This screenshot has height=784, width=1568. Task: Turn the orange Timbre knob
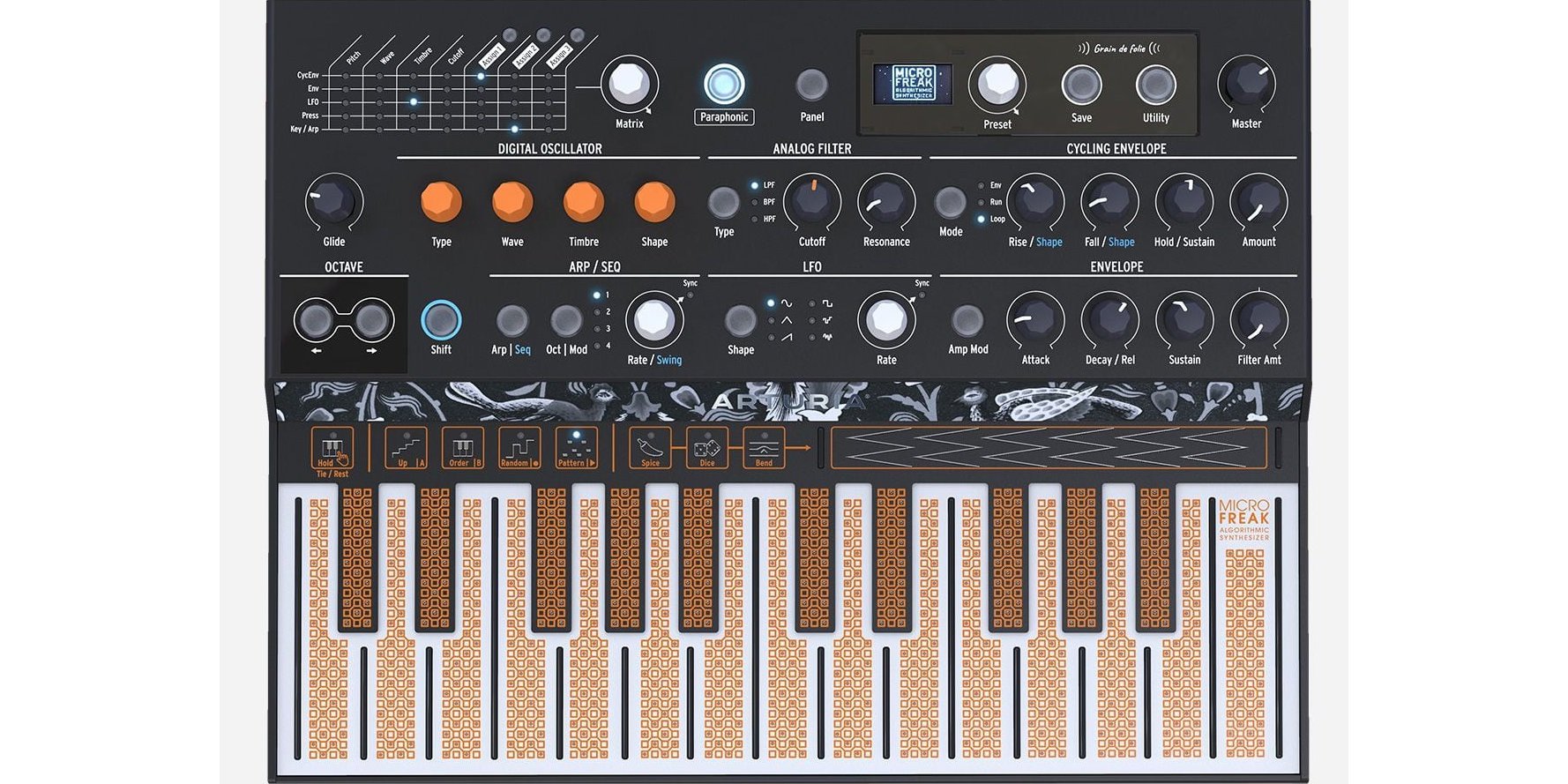tap(584, 202)
